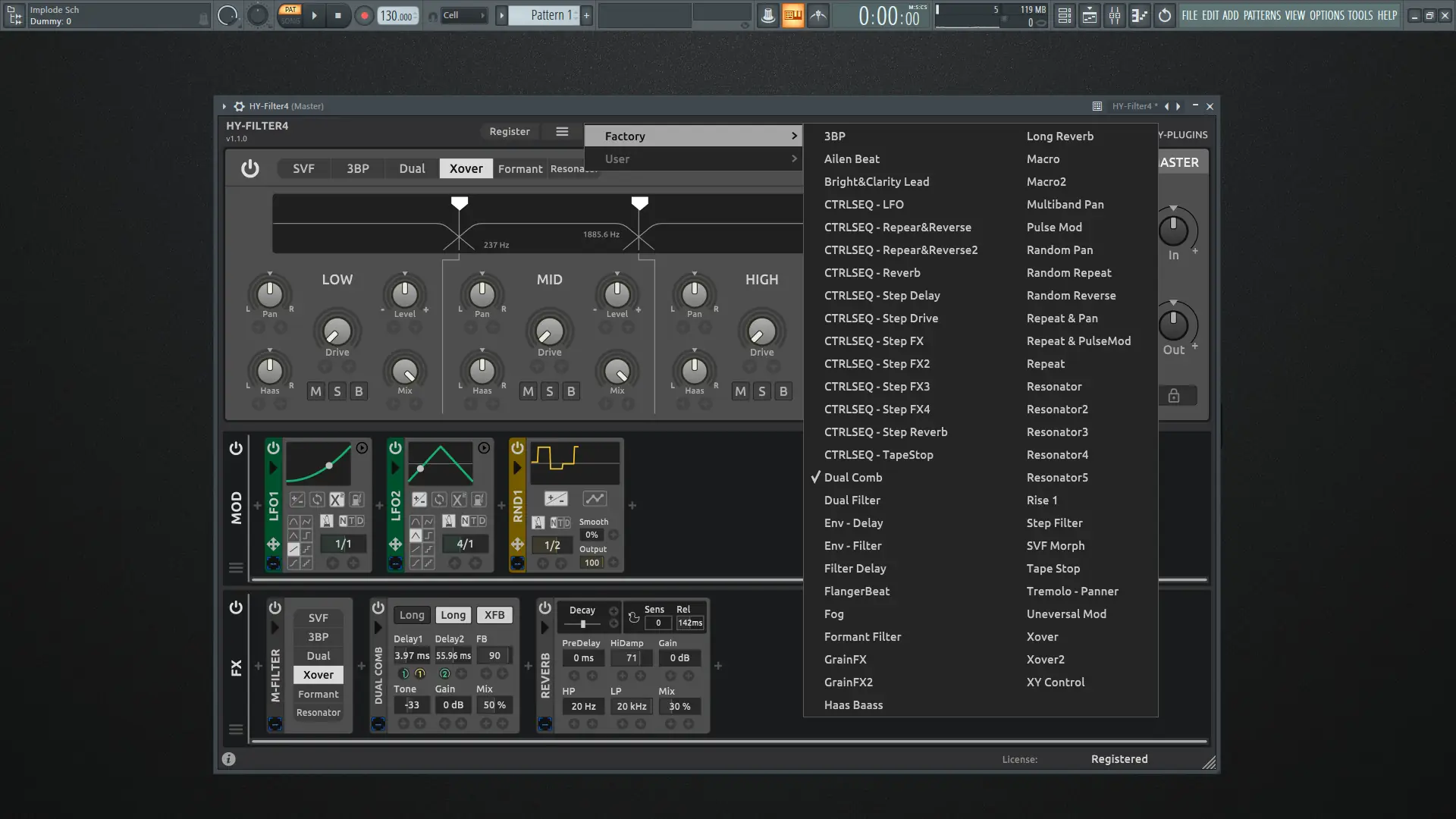The width and height of the screenshot is (1456, 819).
Task: Switch to the Formant tab in HY-Filter4
Action: [519, 168]
